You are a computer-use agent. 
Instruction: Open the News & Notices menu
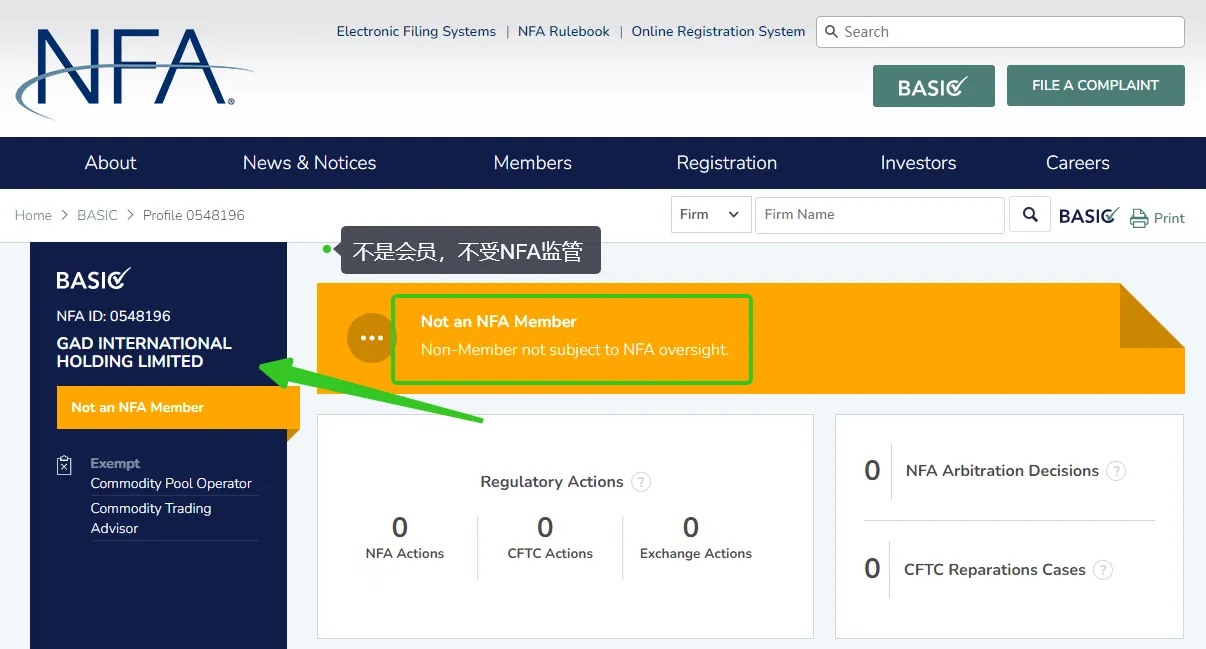click(x=310, y=163)
